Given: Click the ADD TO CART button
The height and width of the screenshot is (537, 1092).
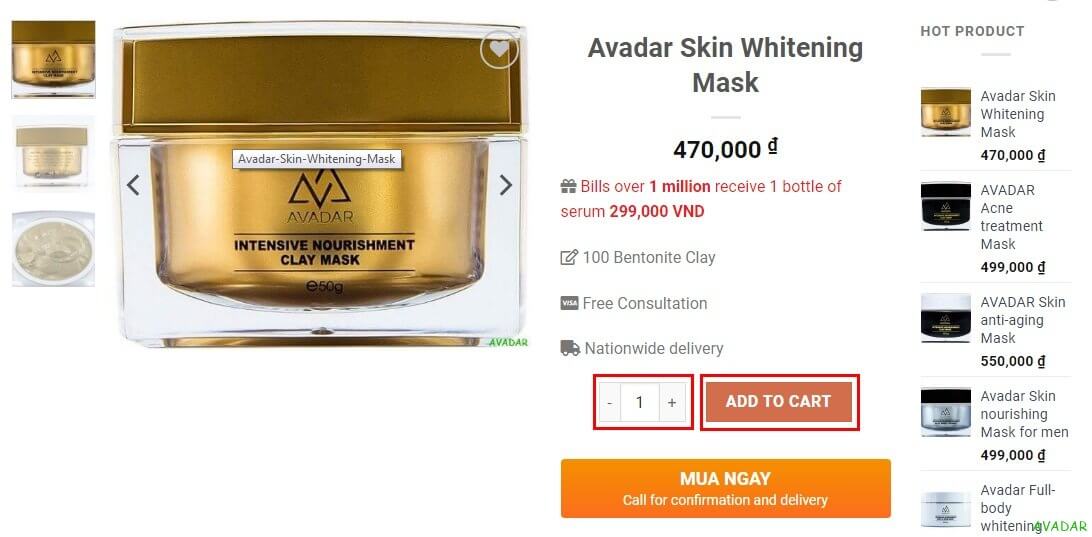Looking at the screenshot, I should click(x=779, y=402).
